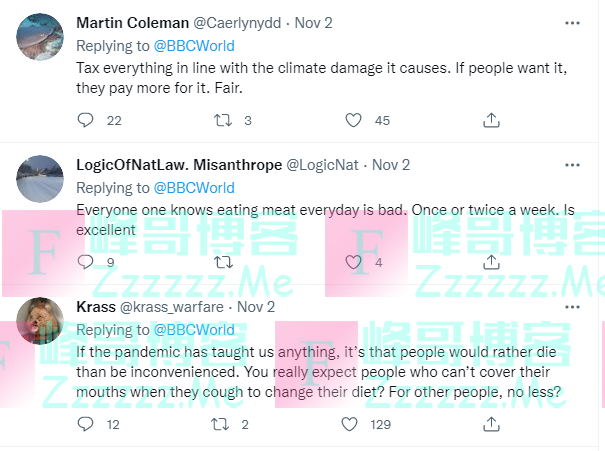Viewport: 605px width, 451px height.
Task: Open LogicOfNatLaw's profile avatar
Action: (43, 180)
